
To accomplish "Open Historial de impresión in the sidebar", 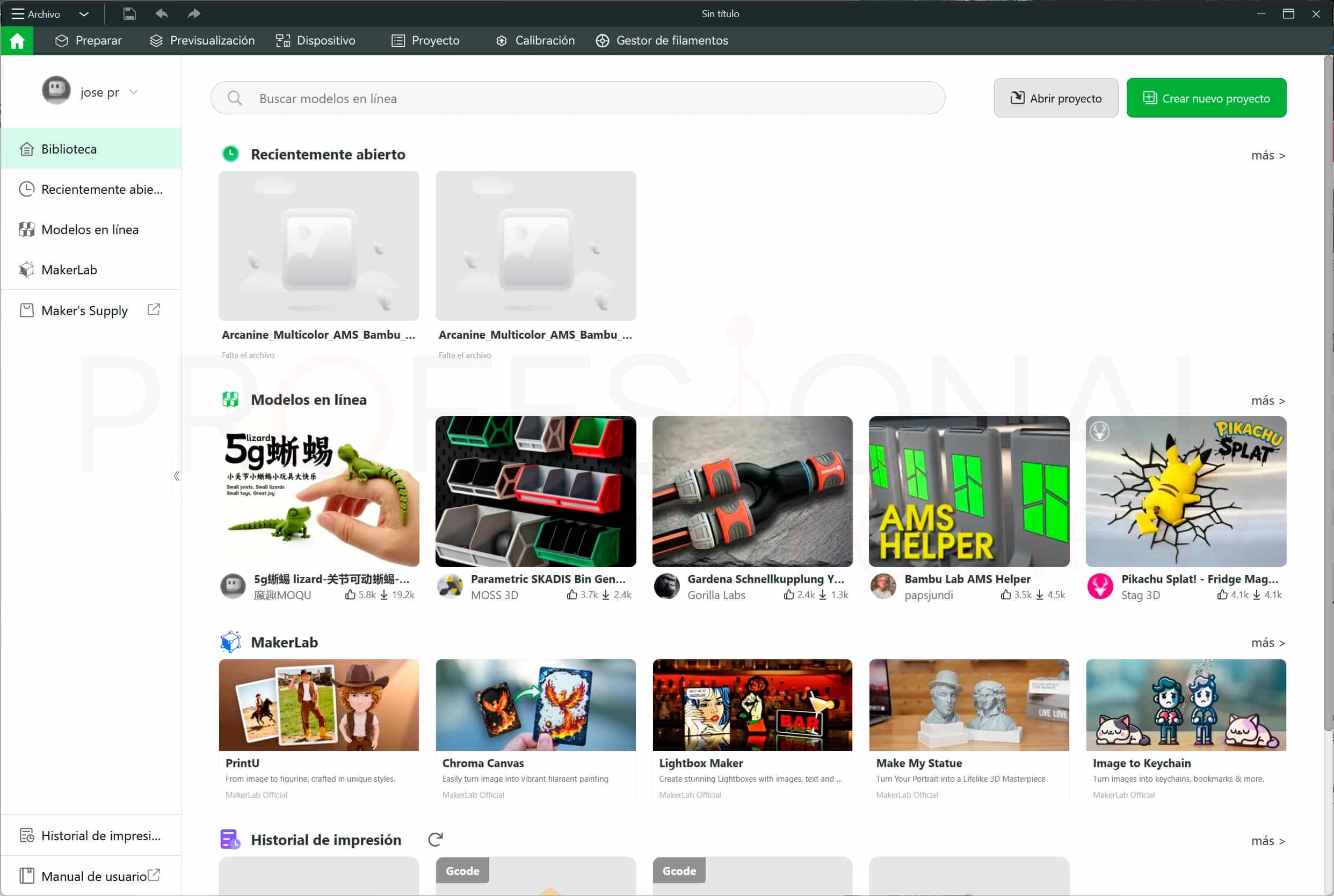I will click(x=91, y=835).
